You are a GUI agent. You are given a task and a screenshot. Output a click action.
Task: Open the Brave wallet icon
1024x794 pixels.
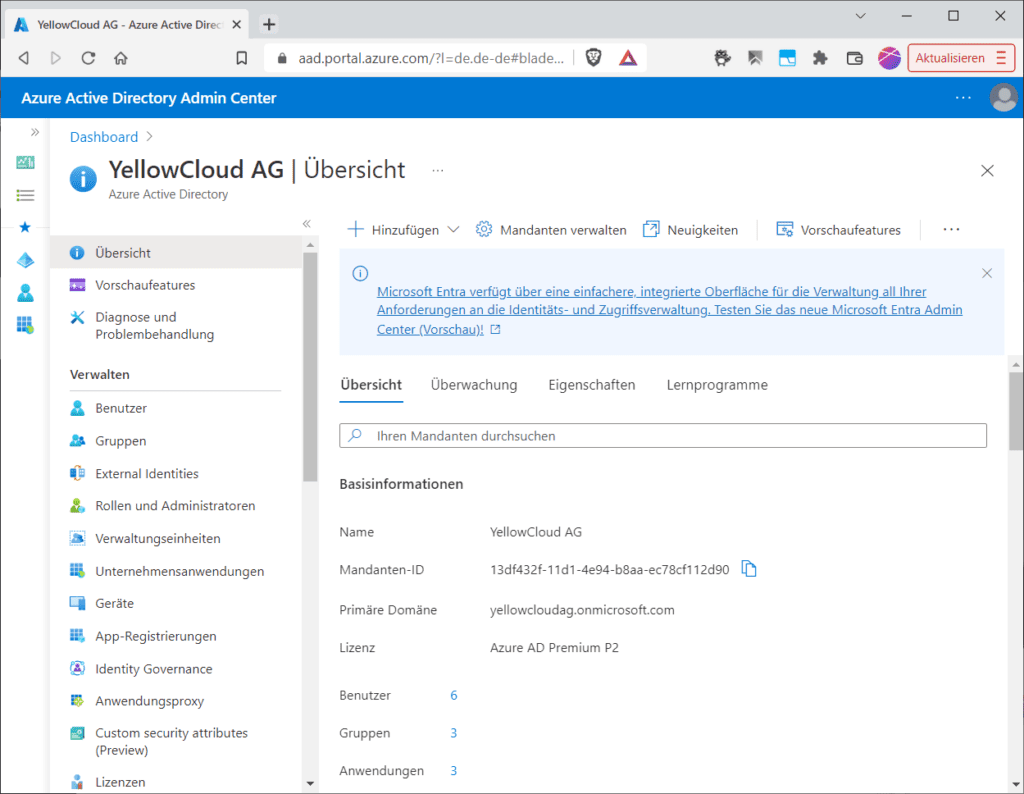(x=854, y=58)
